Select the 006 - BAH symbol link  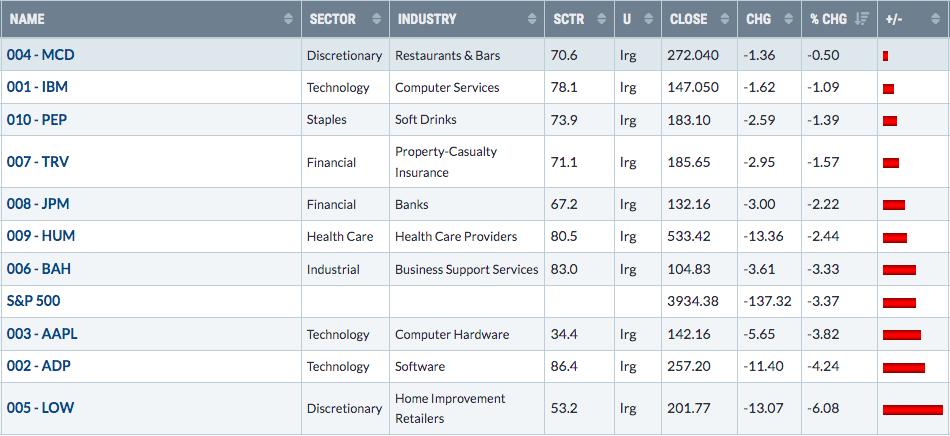[39, 269]
